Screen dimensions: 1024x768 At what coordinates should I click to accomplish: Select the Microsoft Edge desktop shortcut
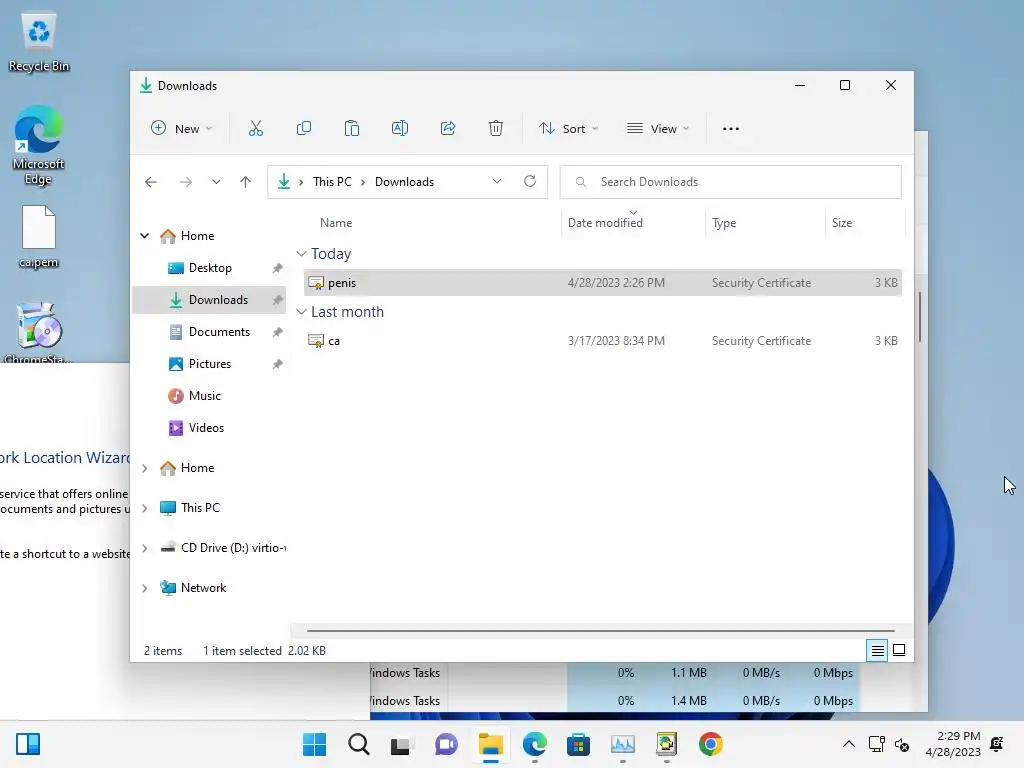pos(39,146)
